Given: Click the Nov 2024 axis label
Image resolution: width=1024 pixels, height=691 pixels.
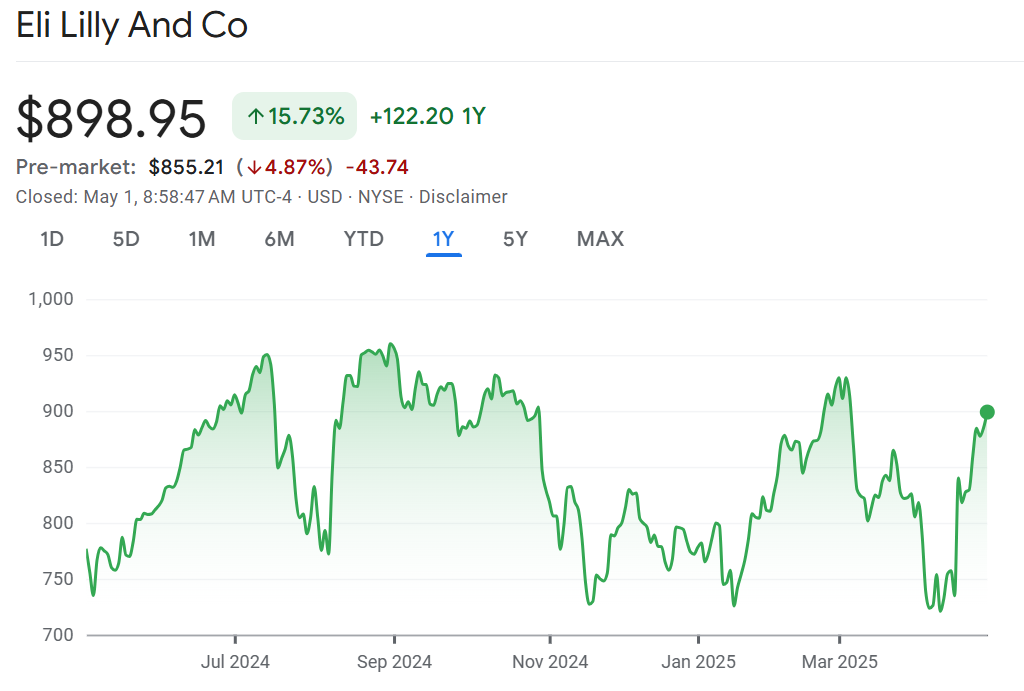Looking at the screenshot, I should 550,662.
